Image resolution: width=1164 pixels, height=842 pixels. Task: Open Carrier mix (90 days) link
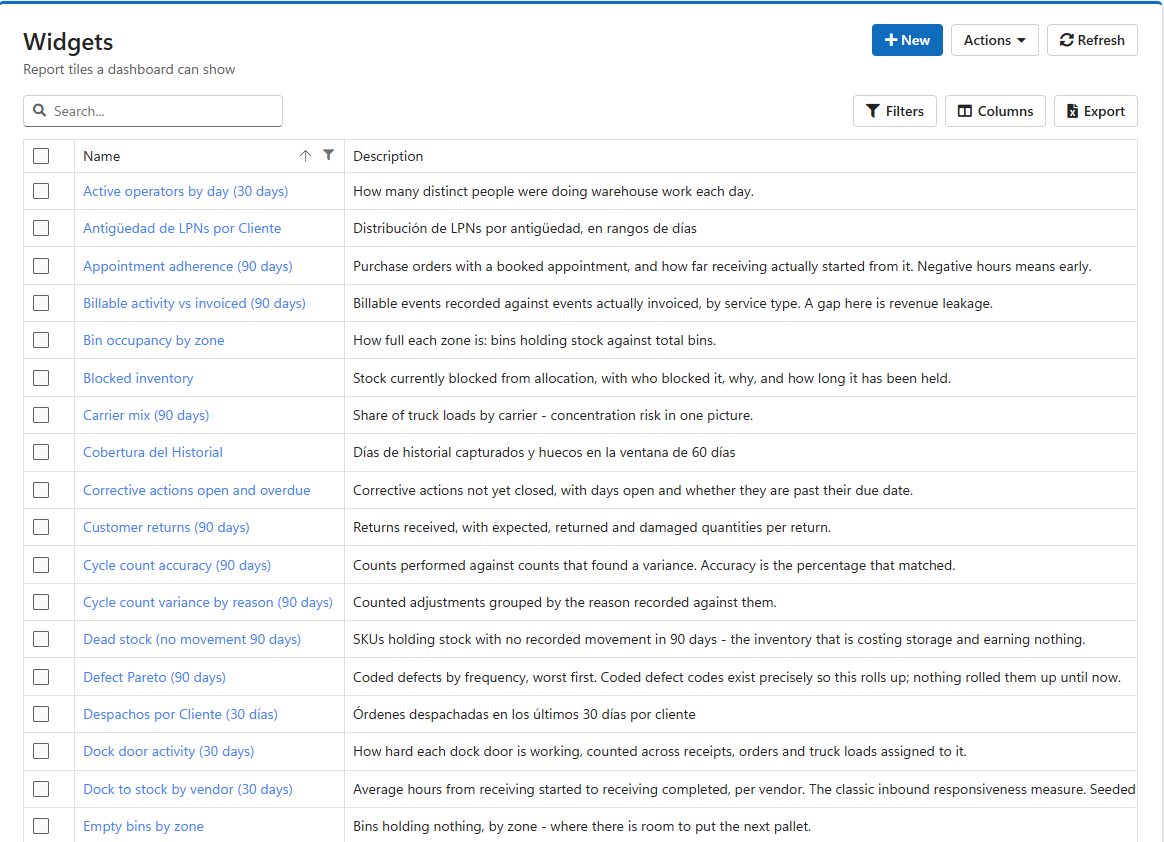(146, 415)
